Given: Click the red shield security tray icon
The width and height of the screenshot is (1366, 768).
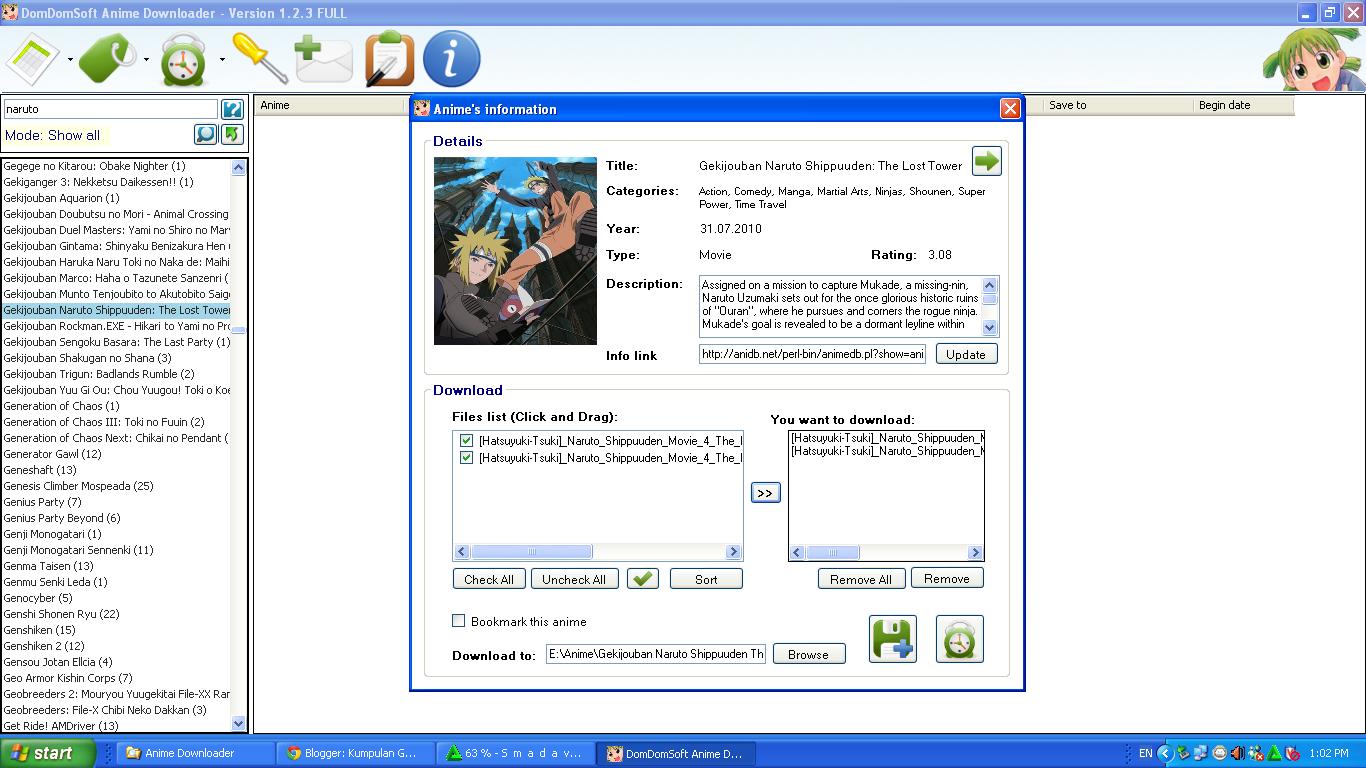Looking at the screenshot, I should pyautogui.click(x=1292, y=753).
